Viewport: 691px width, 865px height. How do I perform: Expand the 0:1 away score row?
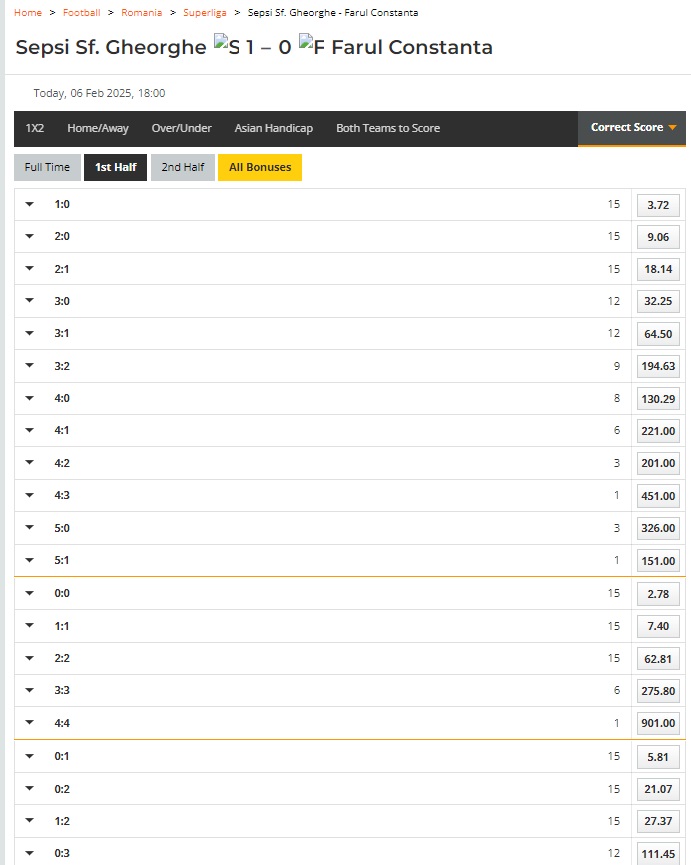pos(30,757)
